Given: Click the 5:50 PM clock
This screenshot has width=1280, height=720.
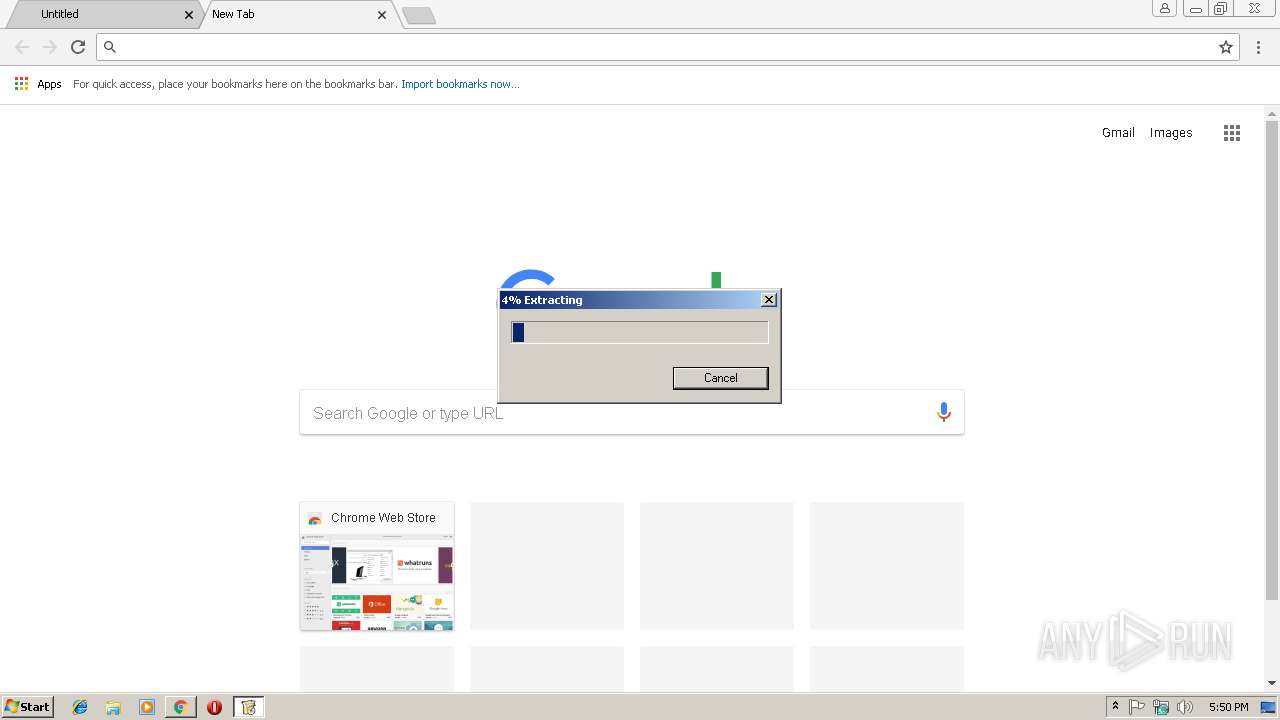Looking at the screenshot, I should coord(1228,707).
